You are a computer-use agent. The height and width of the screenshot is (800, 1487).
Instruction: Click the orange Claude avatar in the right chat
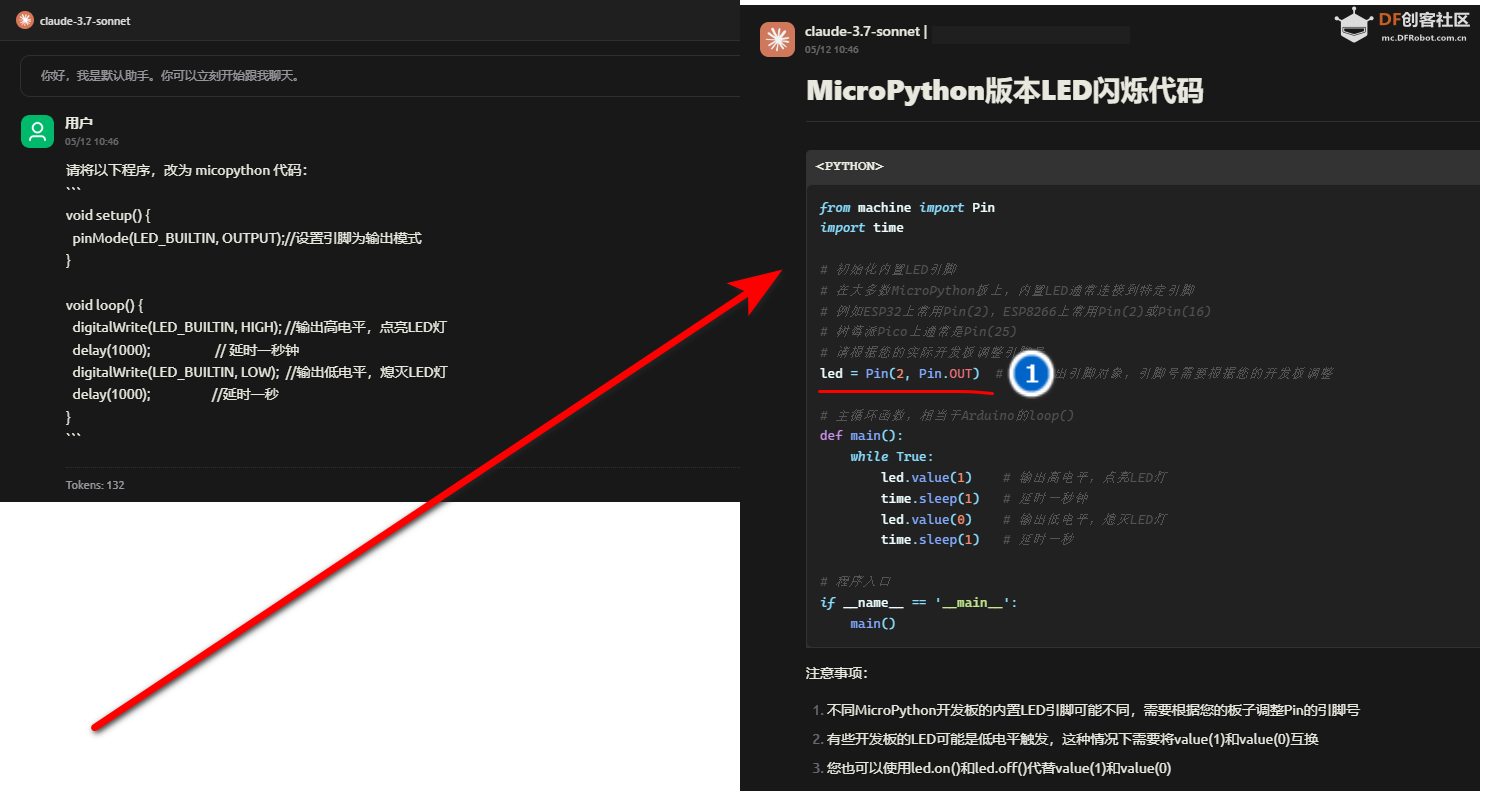tap(777, 39)
